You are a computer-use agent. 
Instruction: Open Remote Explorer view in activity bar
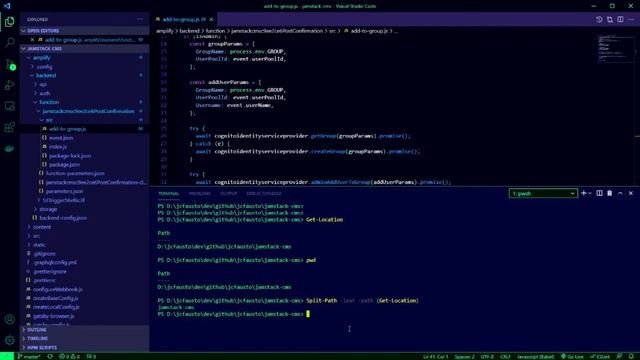9,106
